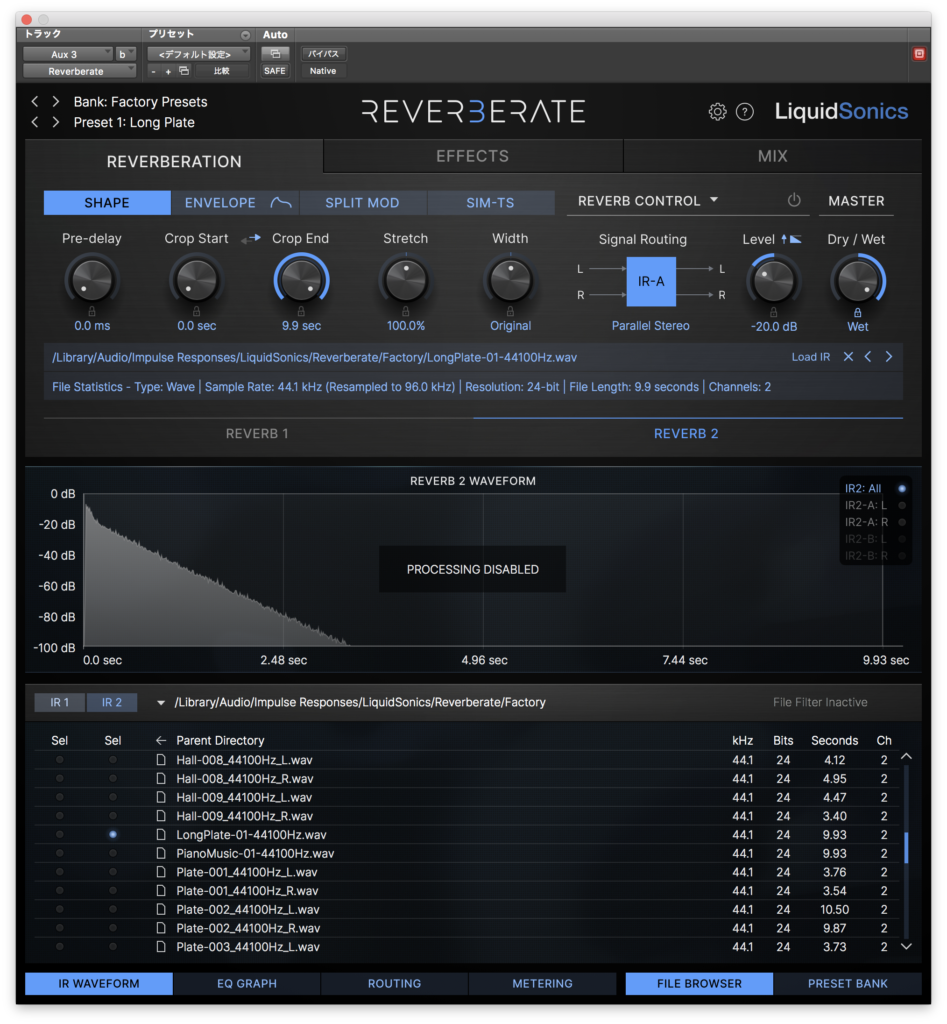Adjust the Dry/Wet knob
The height and width of the screenshot is (1024, 947).
[857, 282]
